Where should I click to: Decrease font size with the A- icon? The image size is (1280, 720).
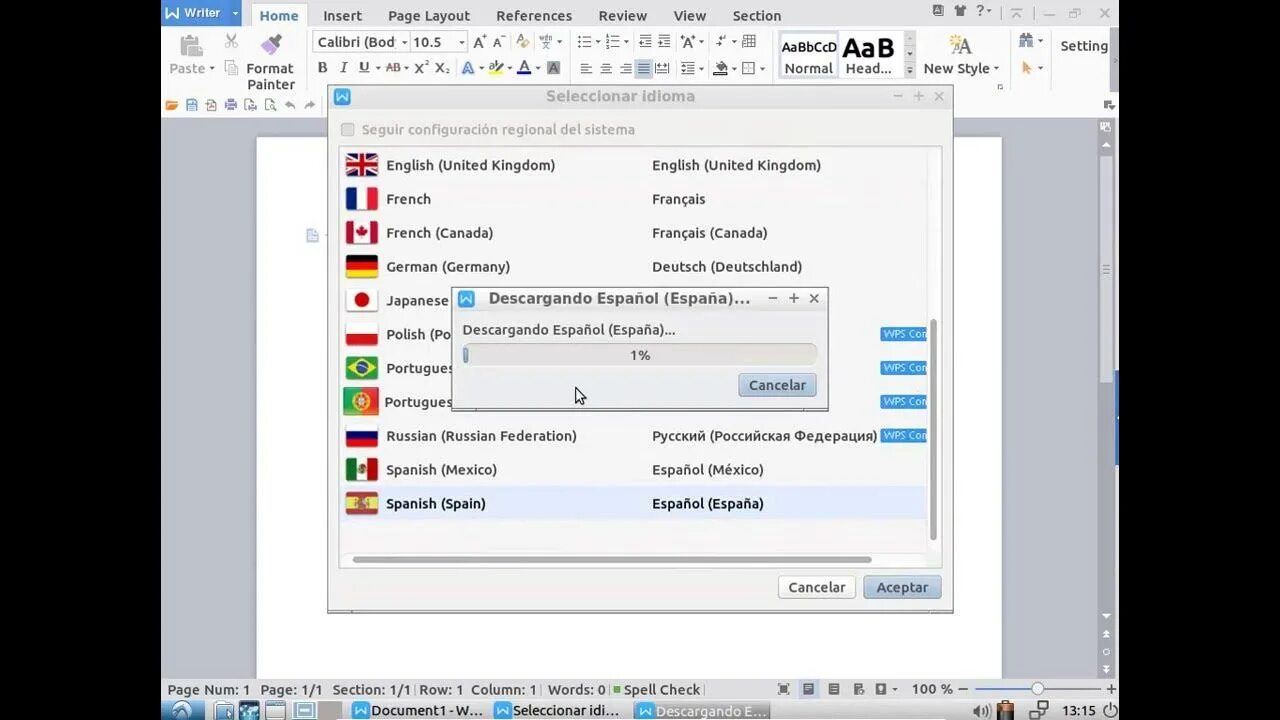(499, 42)
